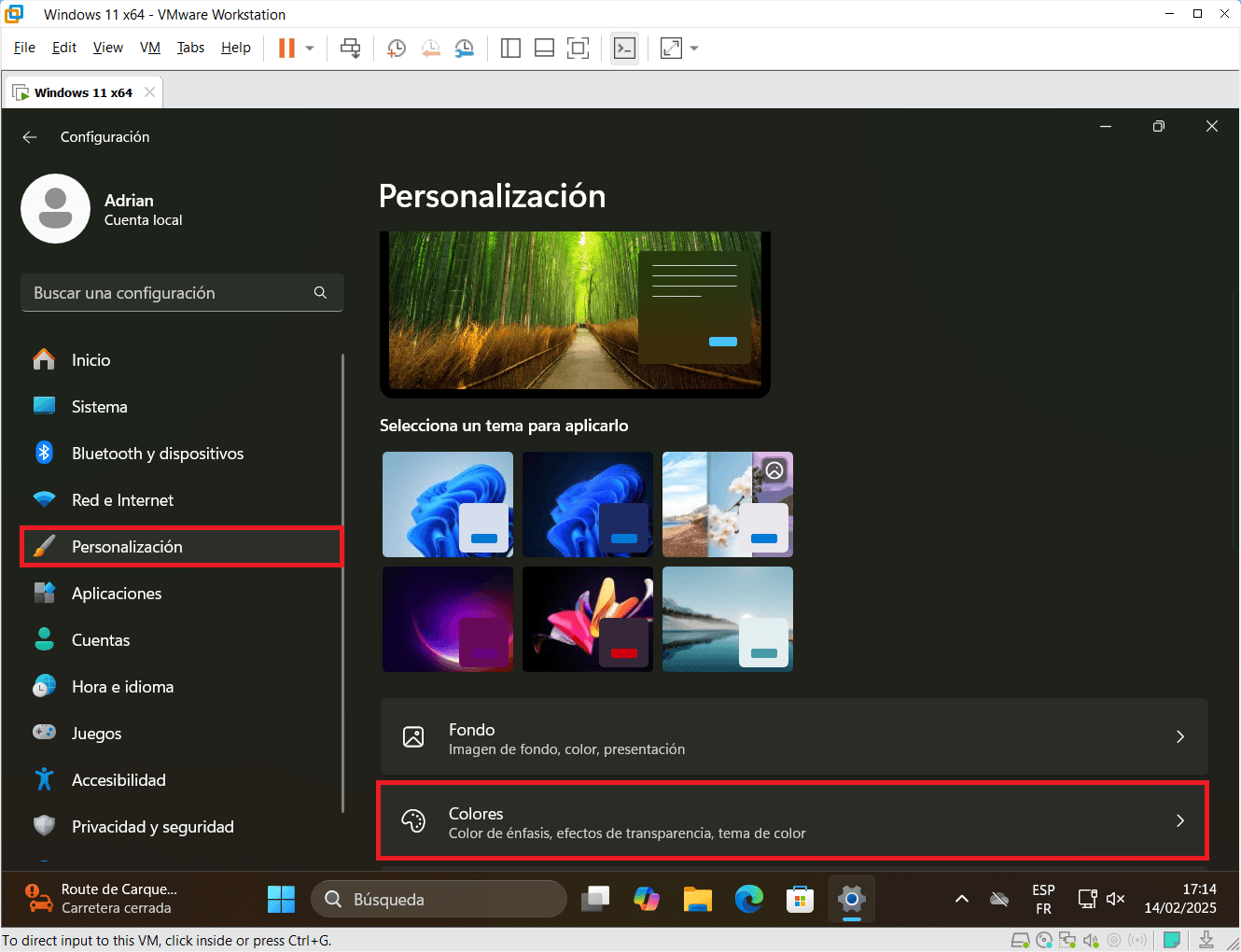Revert the VM to its previous snapshot
The height and width of the screenshot is (952, 1241).
(x=430, y=48)
